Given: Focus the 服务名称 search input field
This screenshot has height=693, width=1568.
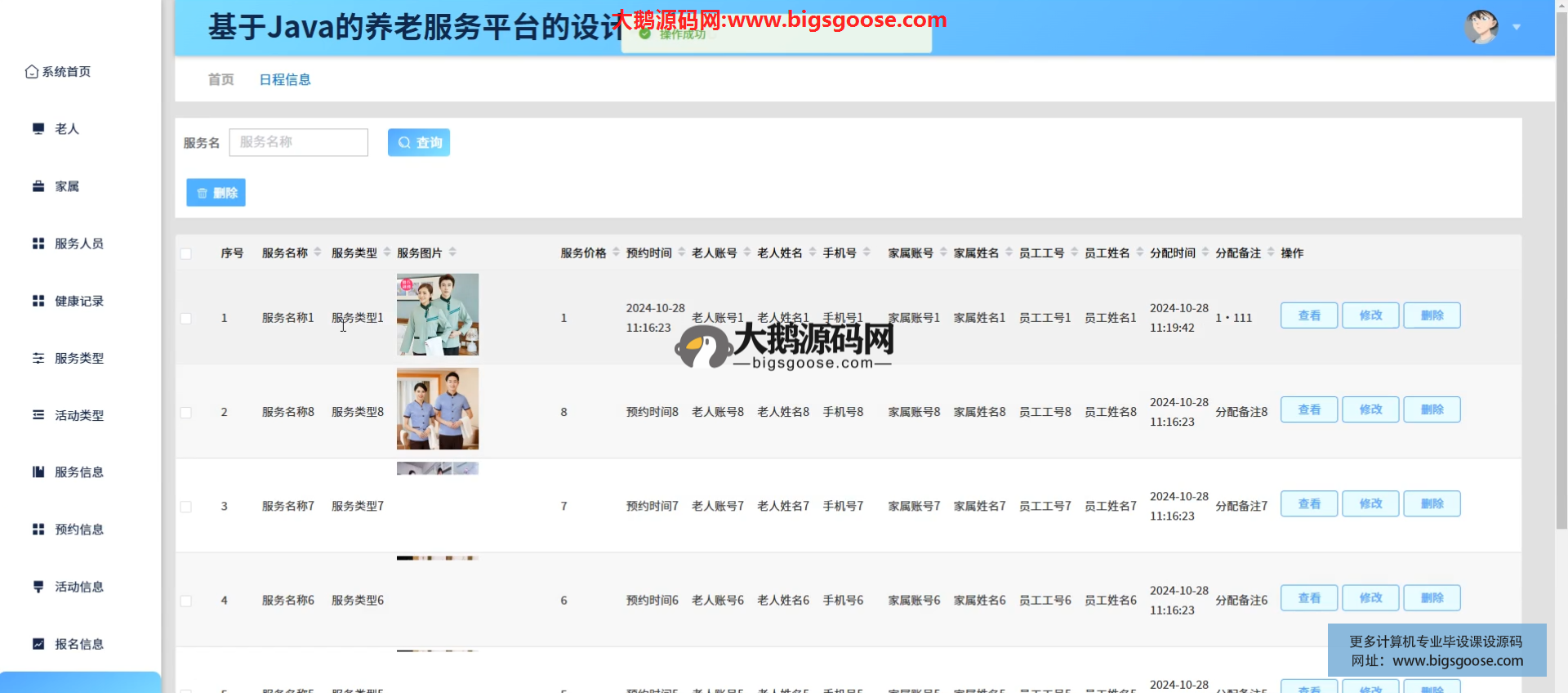Looking at the screenshot, I should 299,142.
